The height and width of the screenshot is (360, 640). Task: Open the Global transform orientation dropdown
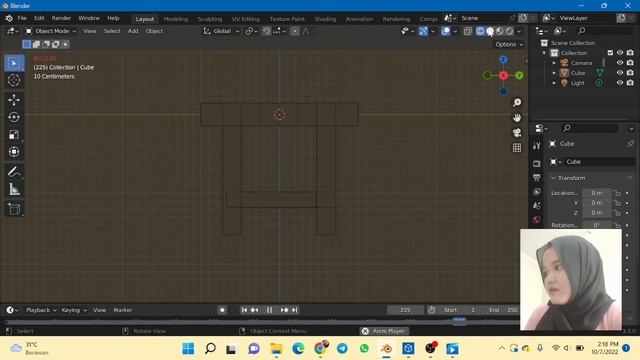[x=222, y=31]
